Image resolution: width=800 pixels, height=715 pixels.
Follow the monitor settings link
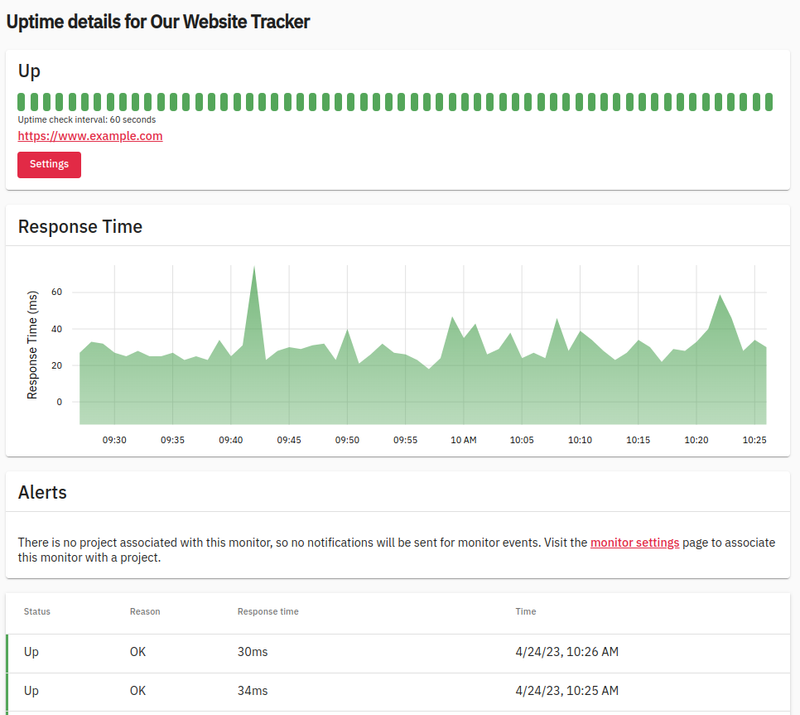(x=634, y=542)
